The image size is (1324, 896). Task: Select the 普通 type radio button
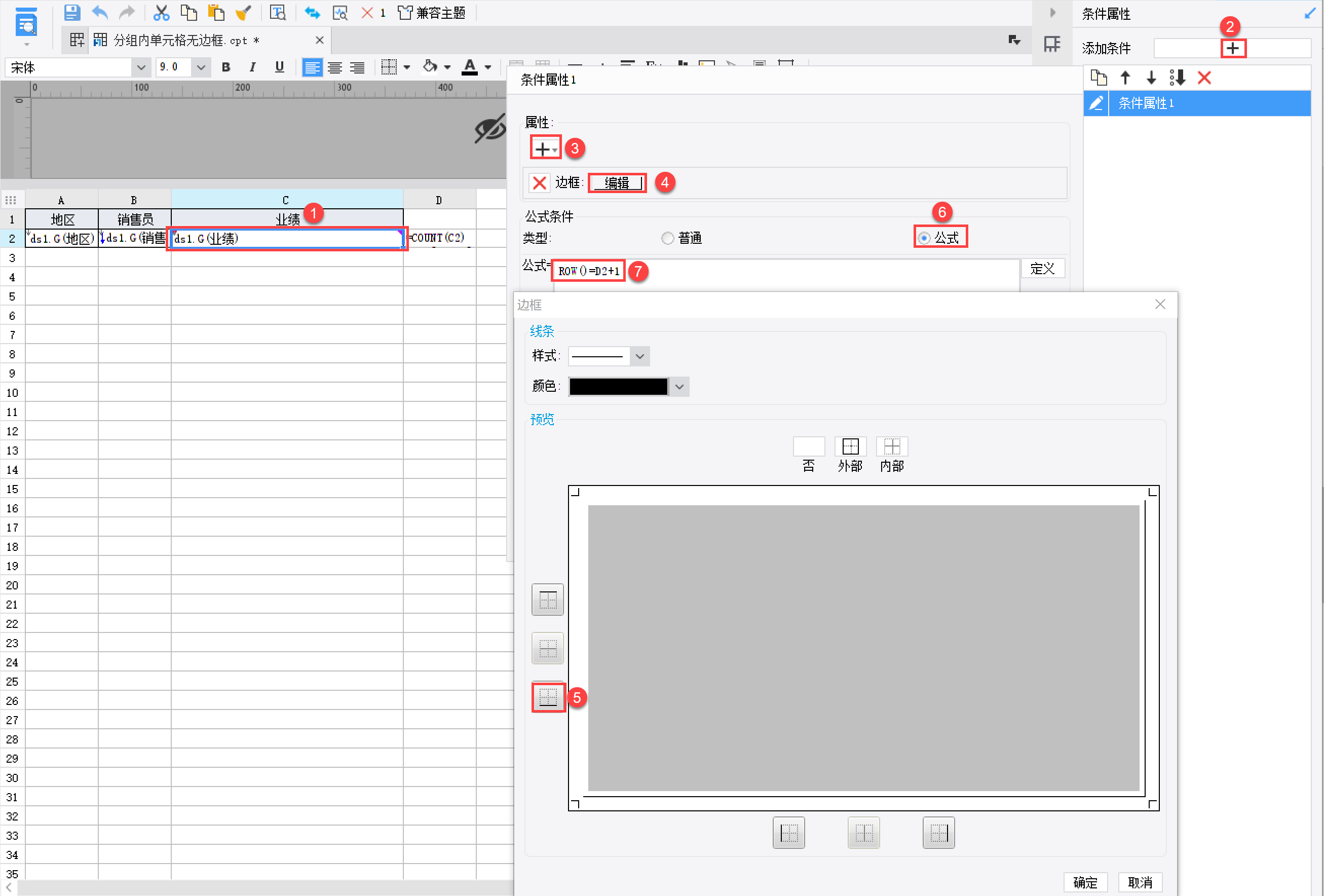click(667, 238)
